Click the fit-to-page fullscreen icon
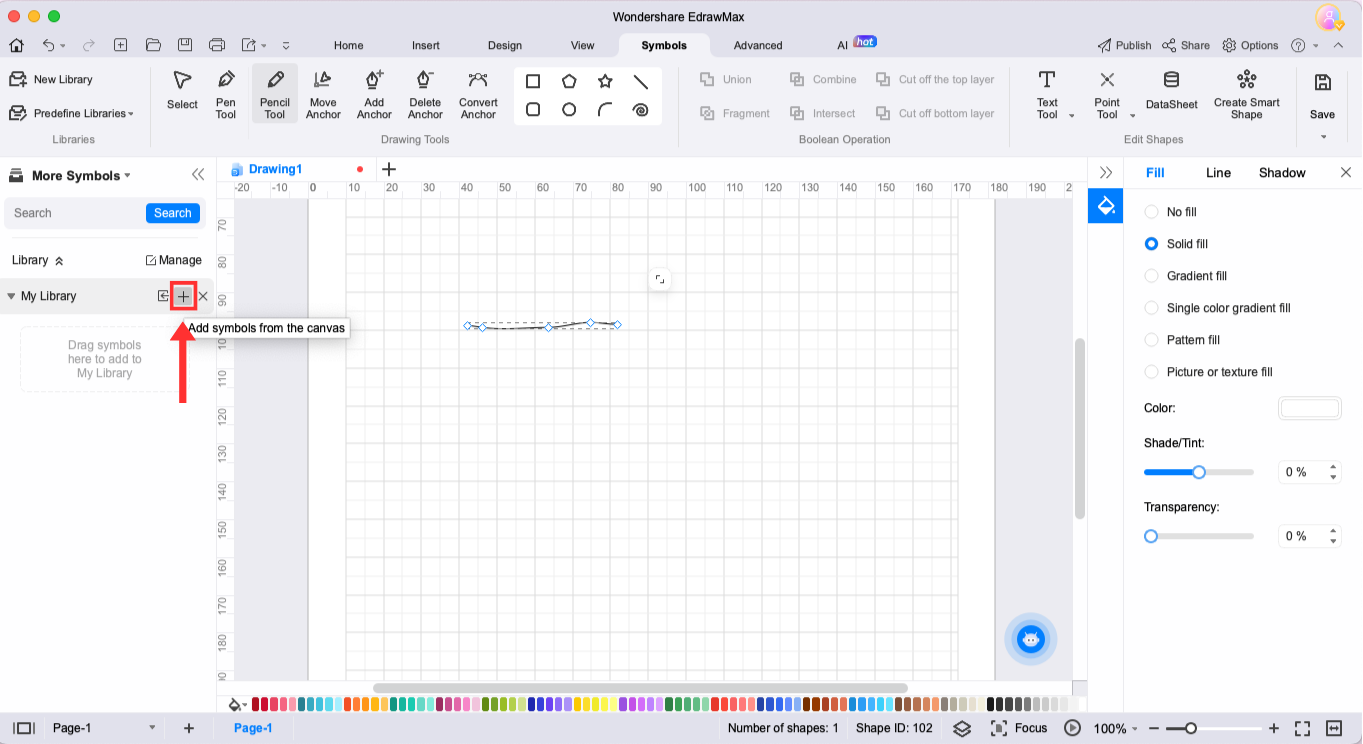The height and width of the screenshot is (744, 1363). click(x=1302, y=728)
